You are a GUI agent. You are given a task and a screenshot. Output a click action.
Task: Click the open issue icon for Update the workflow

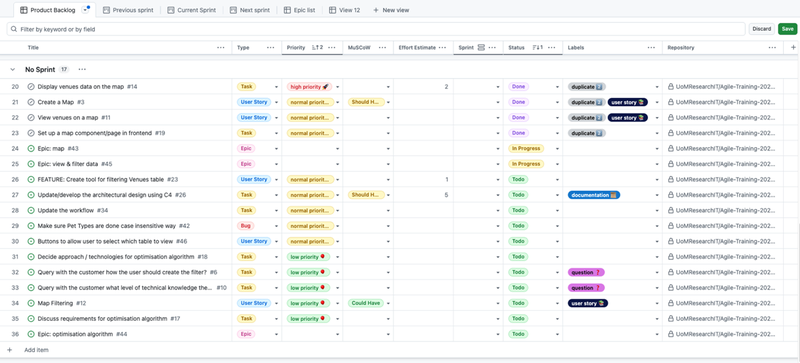tap(31, 210)
